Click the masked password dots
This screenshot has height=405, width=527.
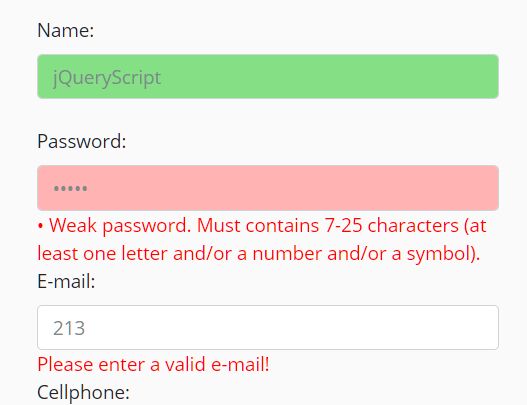pos(71,188)
